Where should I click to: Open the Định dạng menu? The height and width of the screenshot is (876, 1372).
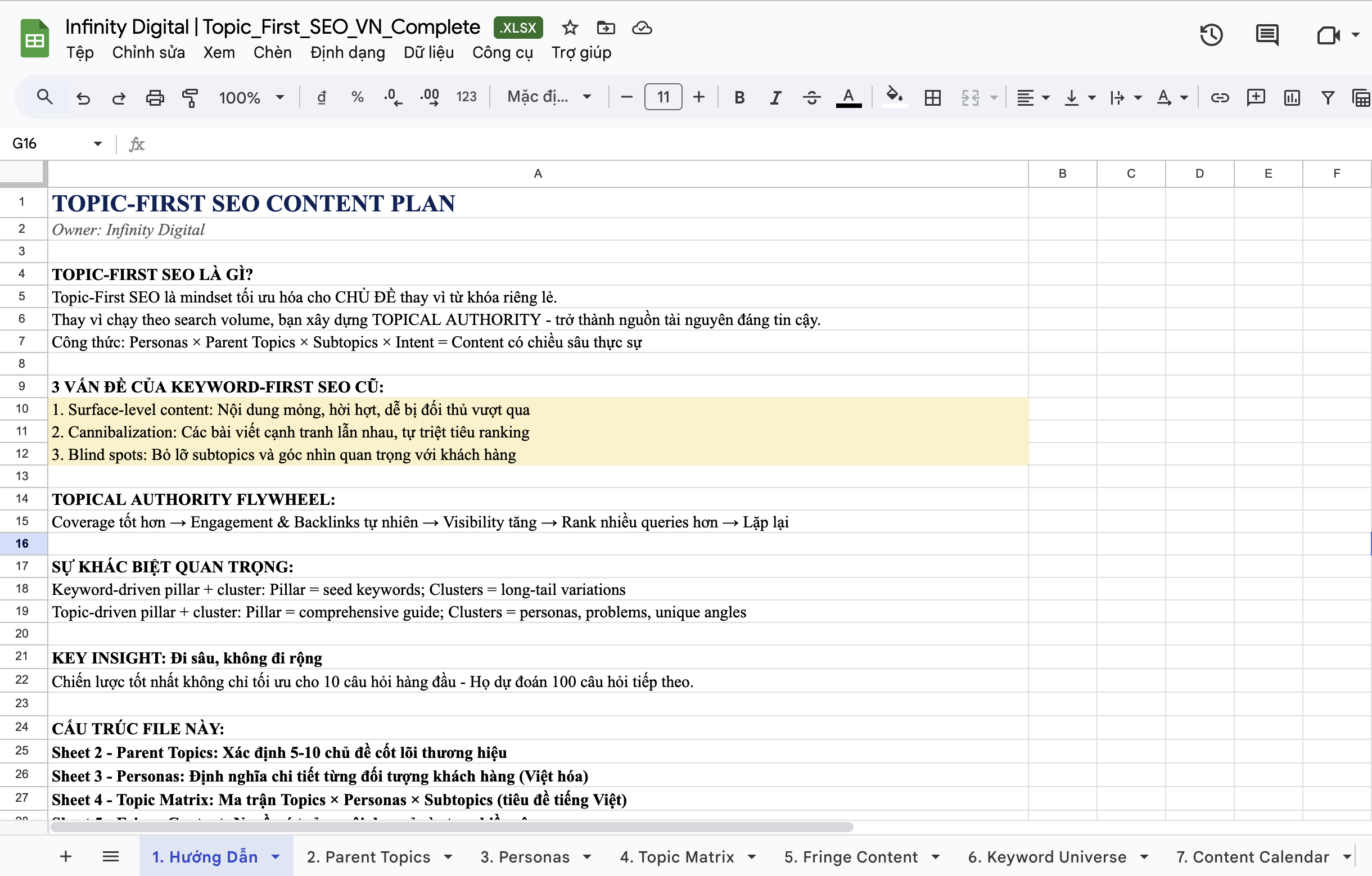point(347,52)
